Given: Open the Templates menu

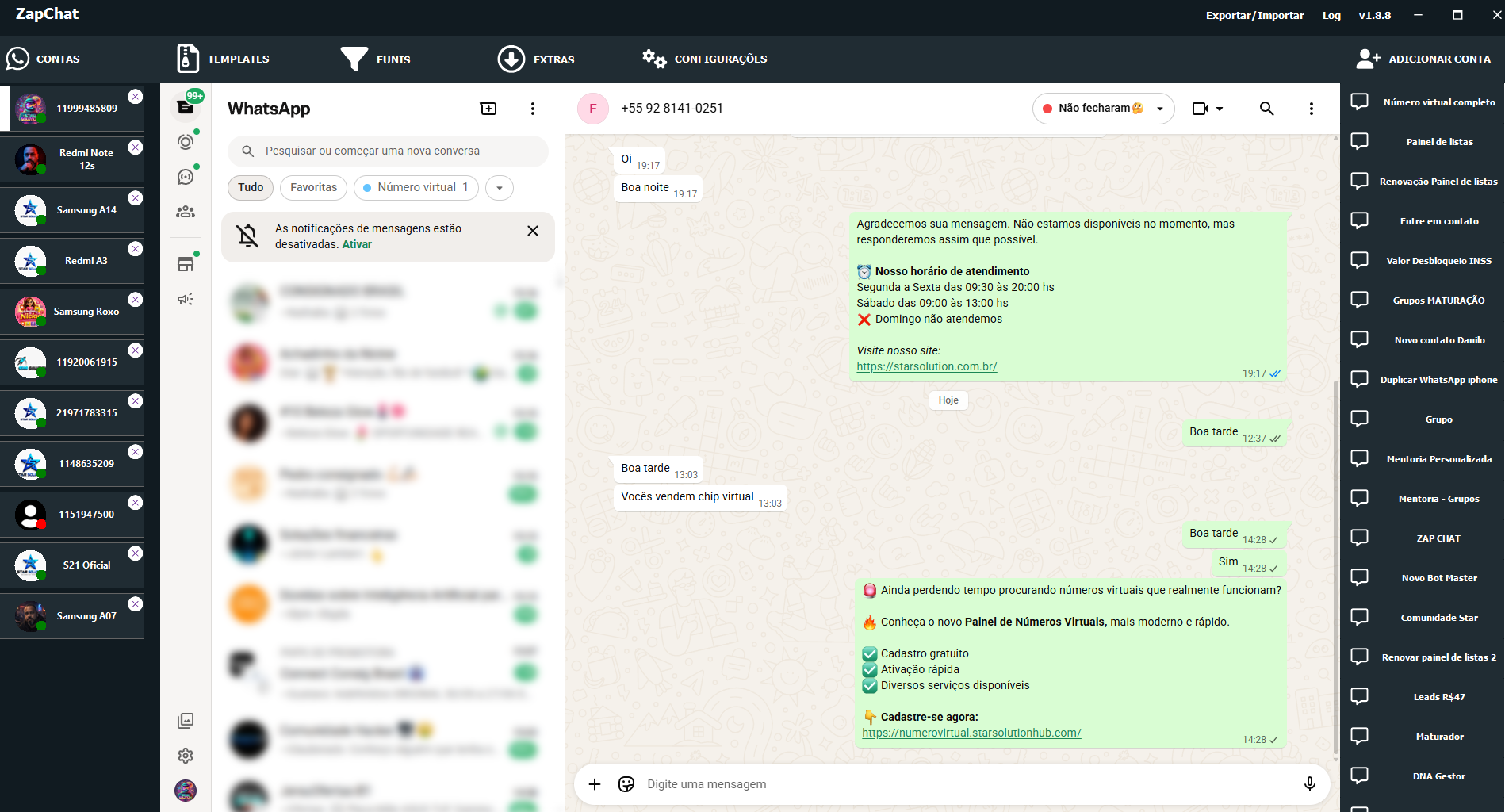Looking at the screenshot, I should point(223,59).
